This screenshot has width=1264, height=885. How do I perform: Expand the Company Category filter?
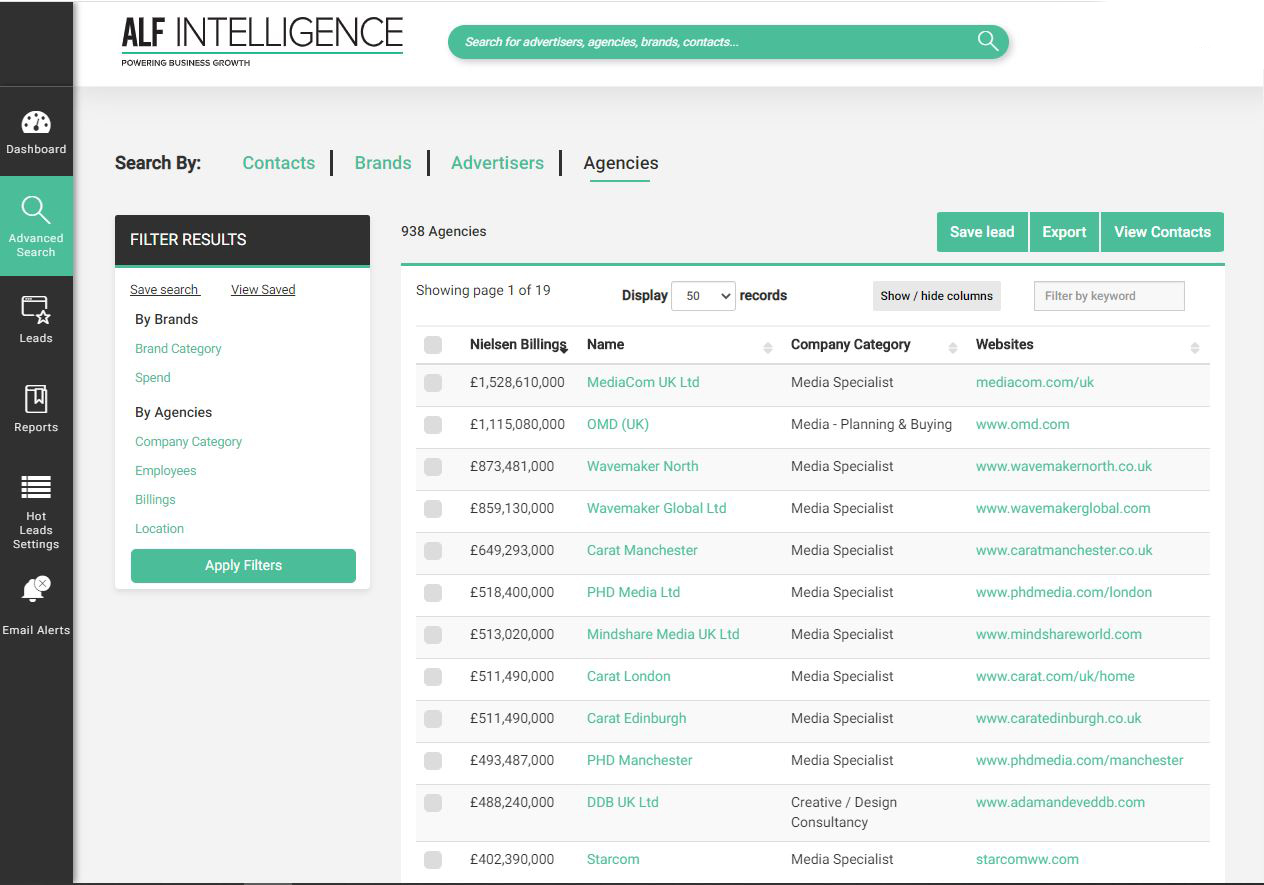pos(189,442)
